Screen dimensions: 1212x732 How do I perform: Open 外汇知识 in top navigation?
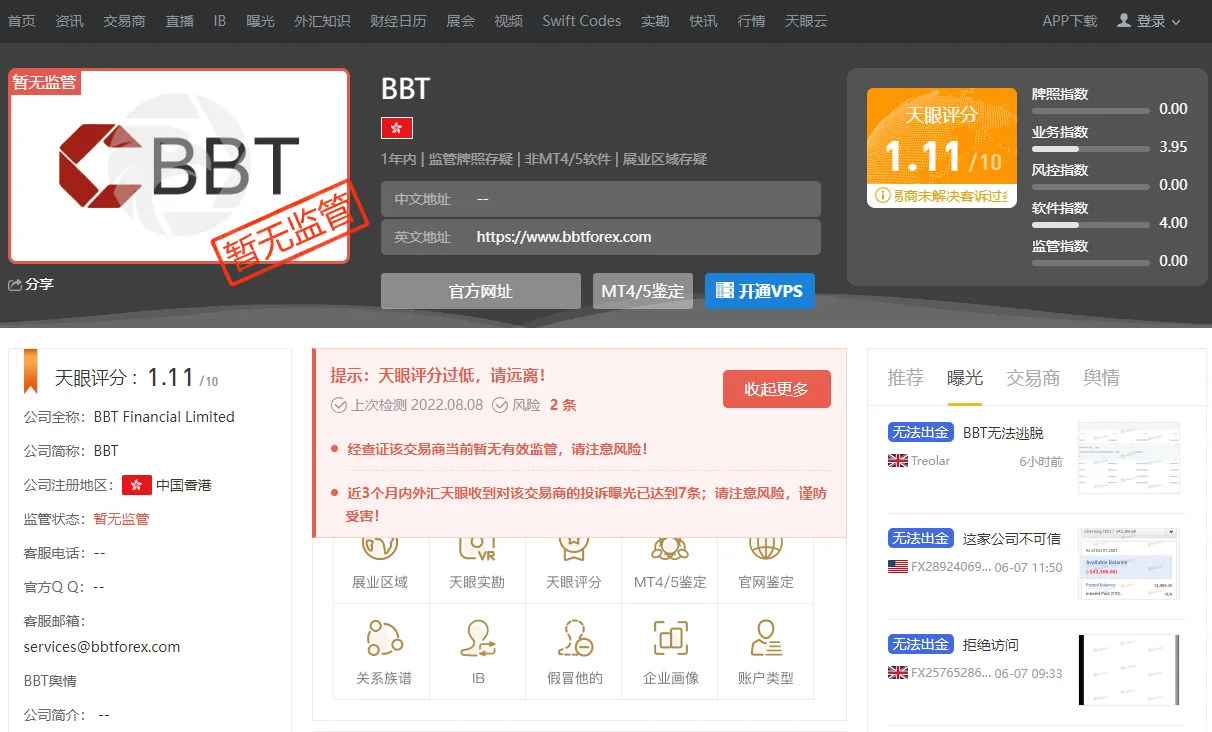[322, 21]
